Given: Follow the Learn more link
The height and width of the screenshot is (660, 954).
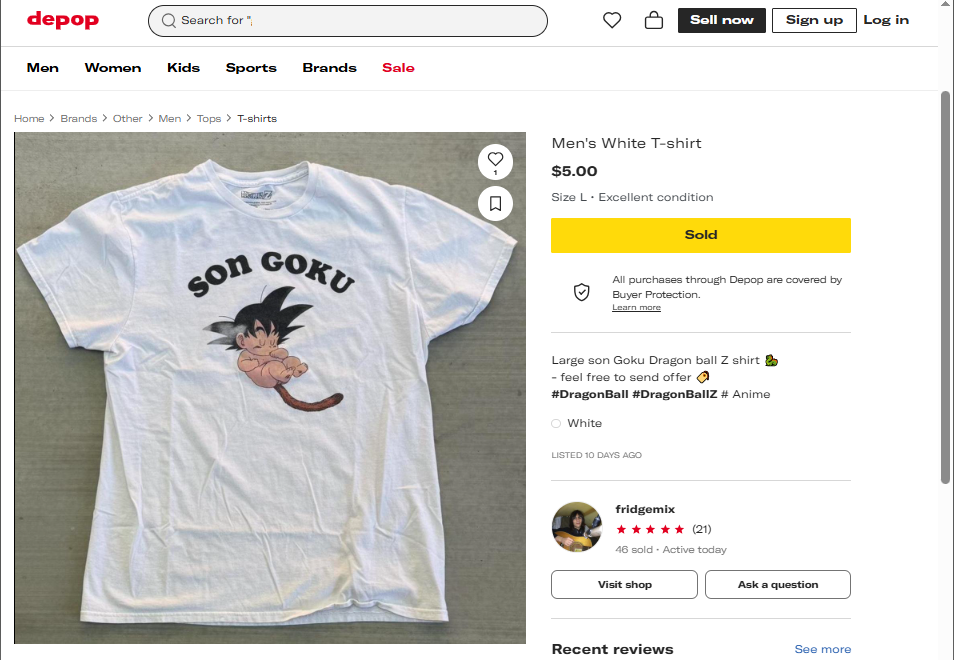Looking at the screenshot, I should coord(636,308).
